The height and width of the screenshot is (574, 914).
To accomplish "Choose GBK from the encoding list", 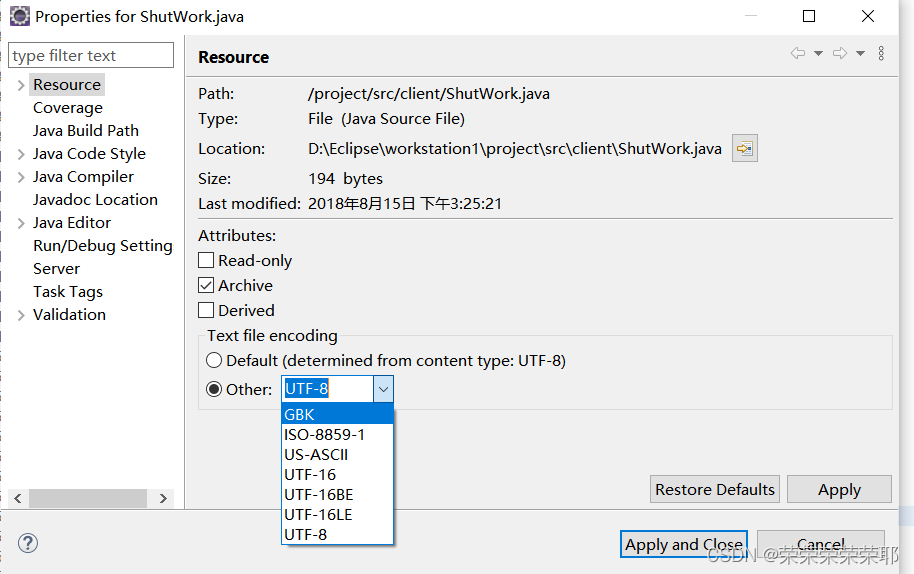I will pos(338,414).
